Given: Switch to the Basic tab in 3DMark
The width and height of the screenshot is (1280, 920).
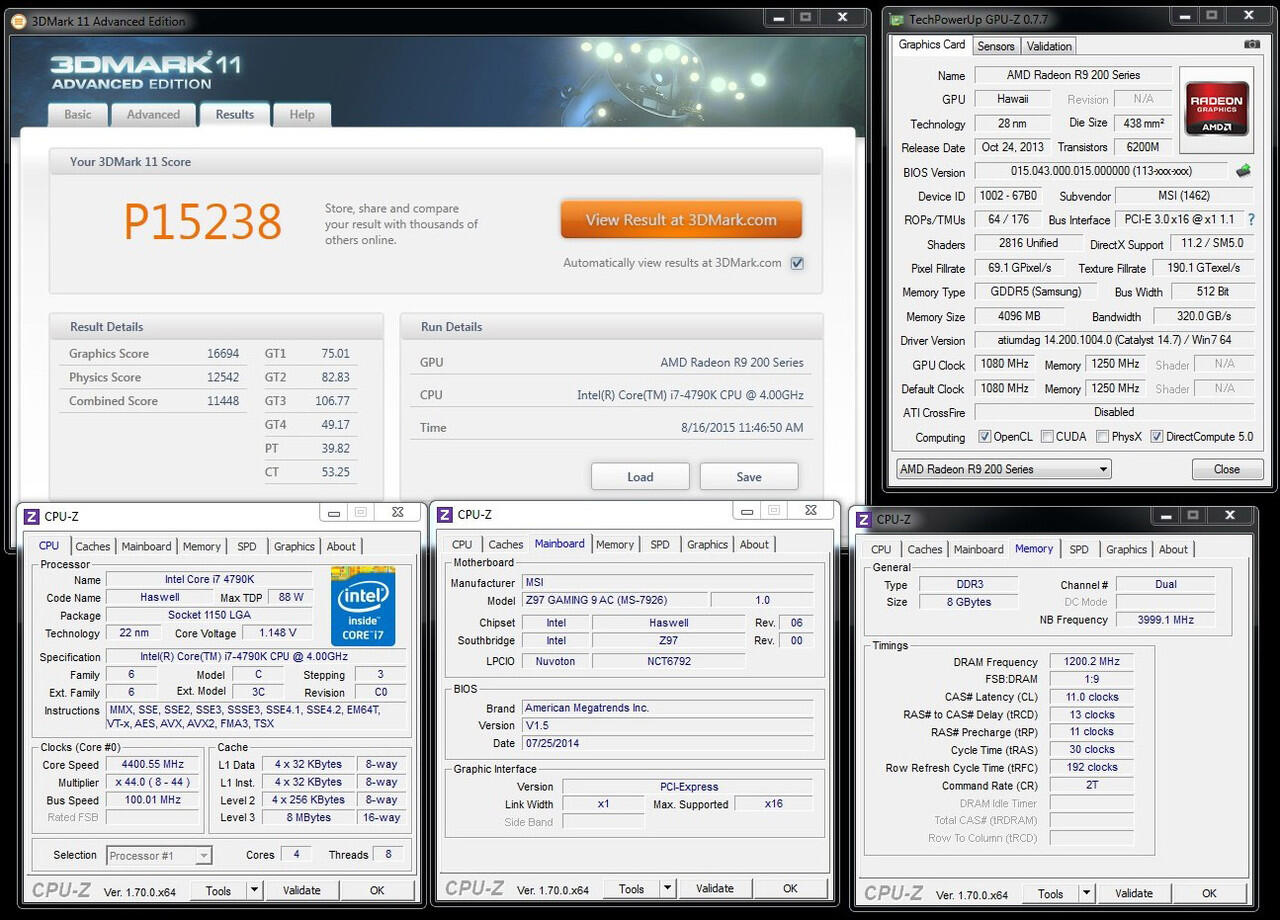Looking at the screenshot, I should point(78,115).
